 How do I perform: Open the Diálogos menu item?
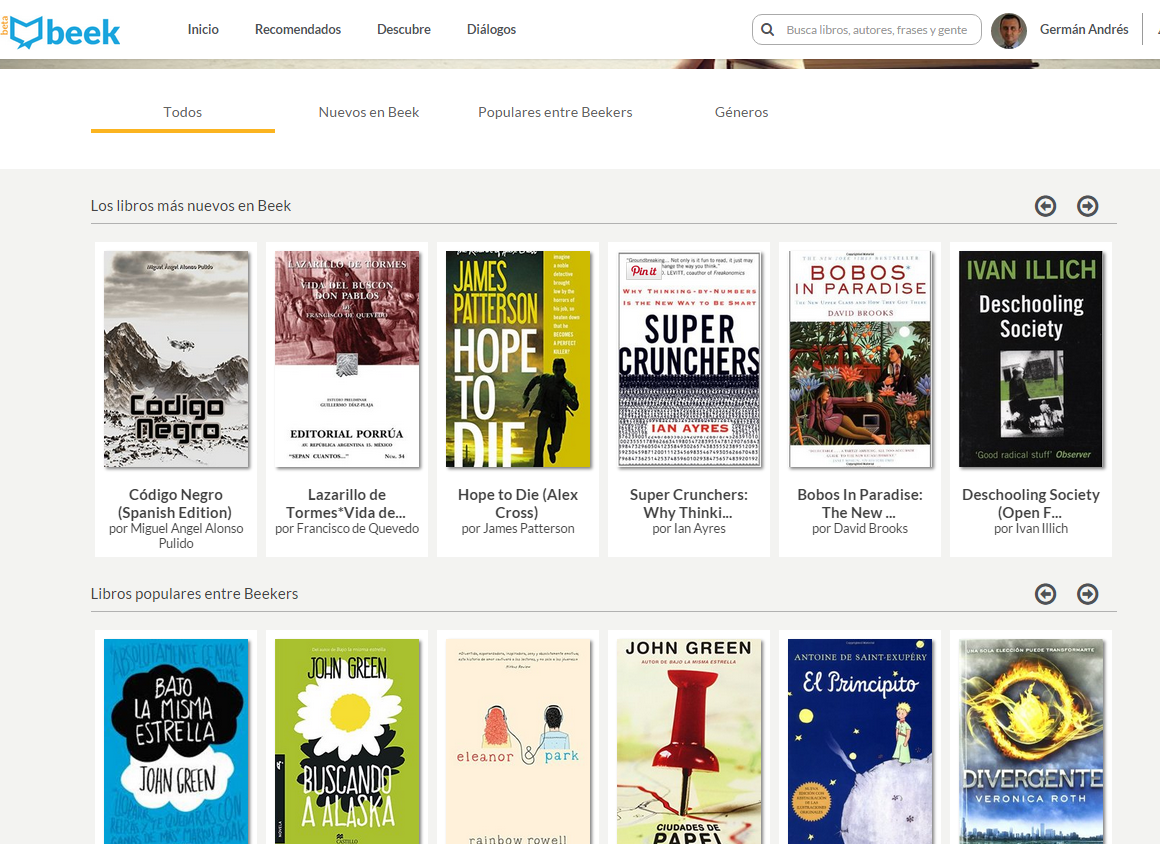pyautogui.click(x=491, y=30)
